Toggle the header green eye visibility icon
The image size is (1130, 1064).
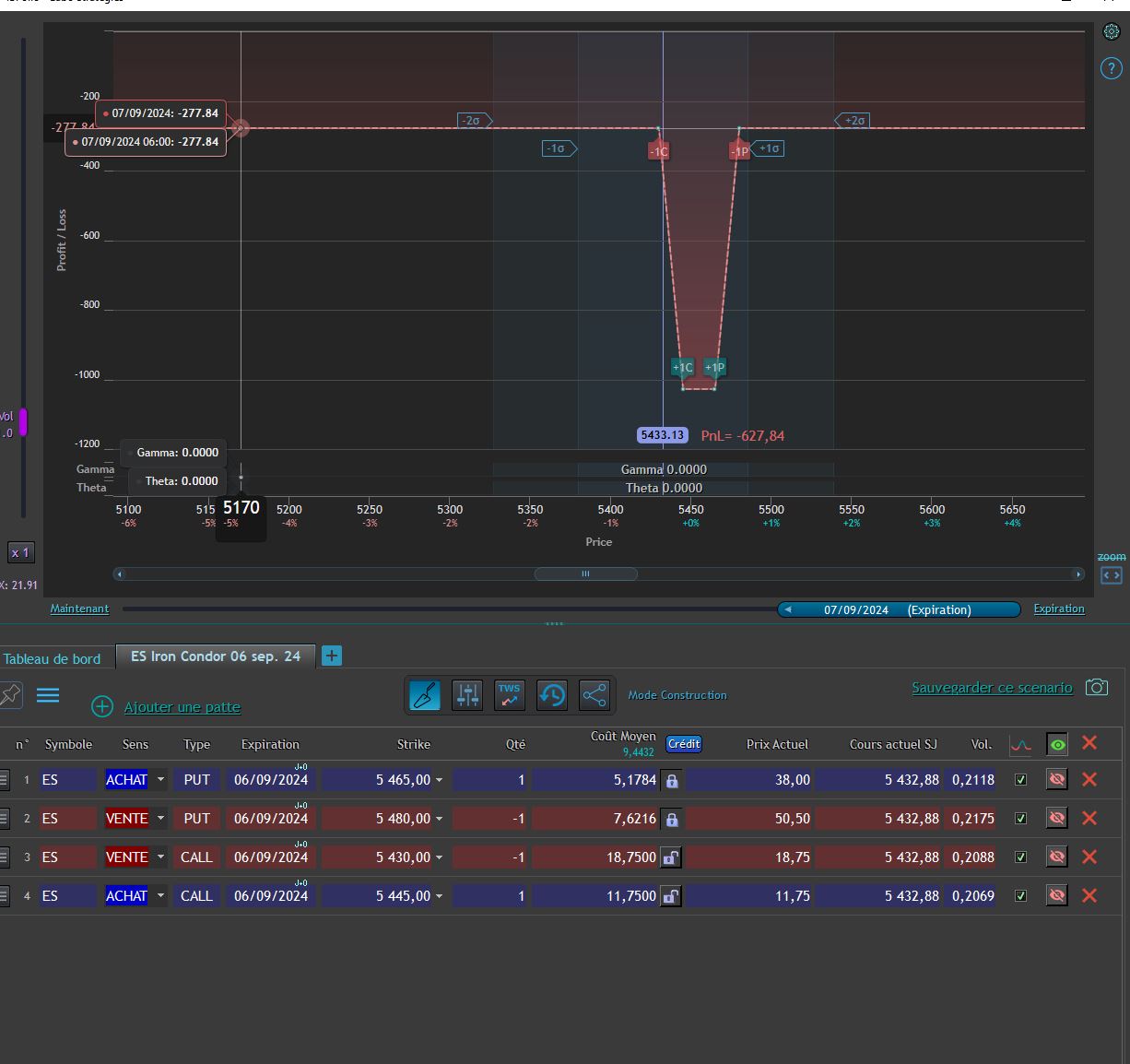pos(1057,744)
